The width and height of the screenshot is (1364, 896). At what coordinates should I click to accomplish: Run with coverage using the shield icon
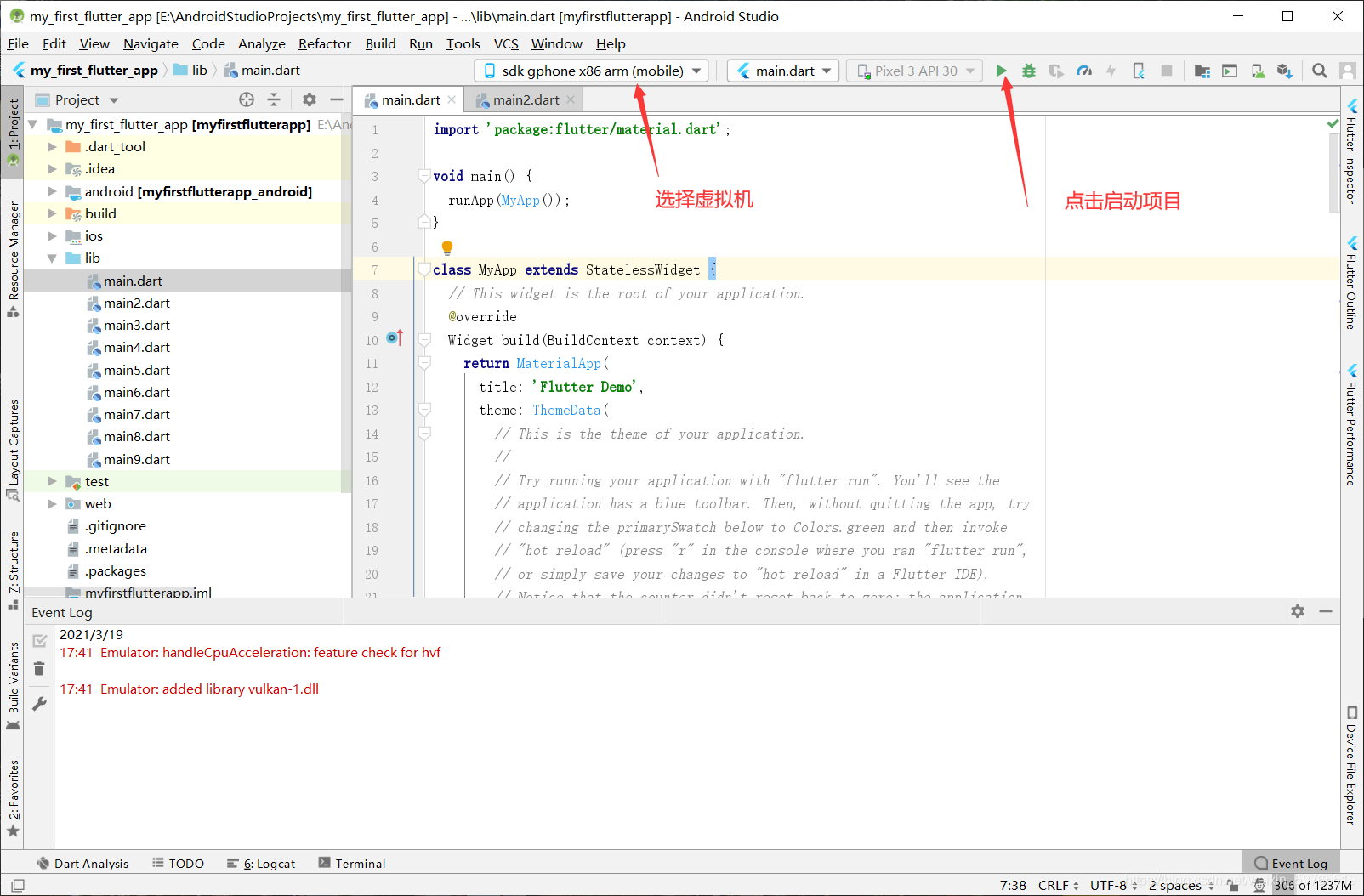(1056, 71)
